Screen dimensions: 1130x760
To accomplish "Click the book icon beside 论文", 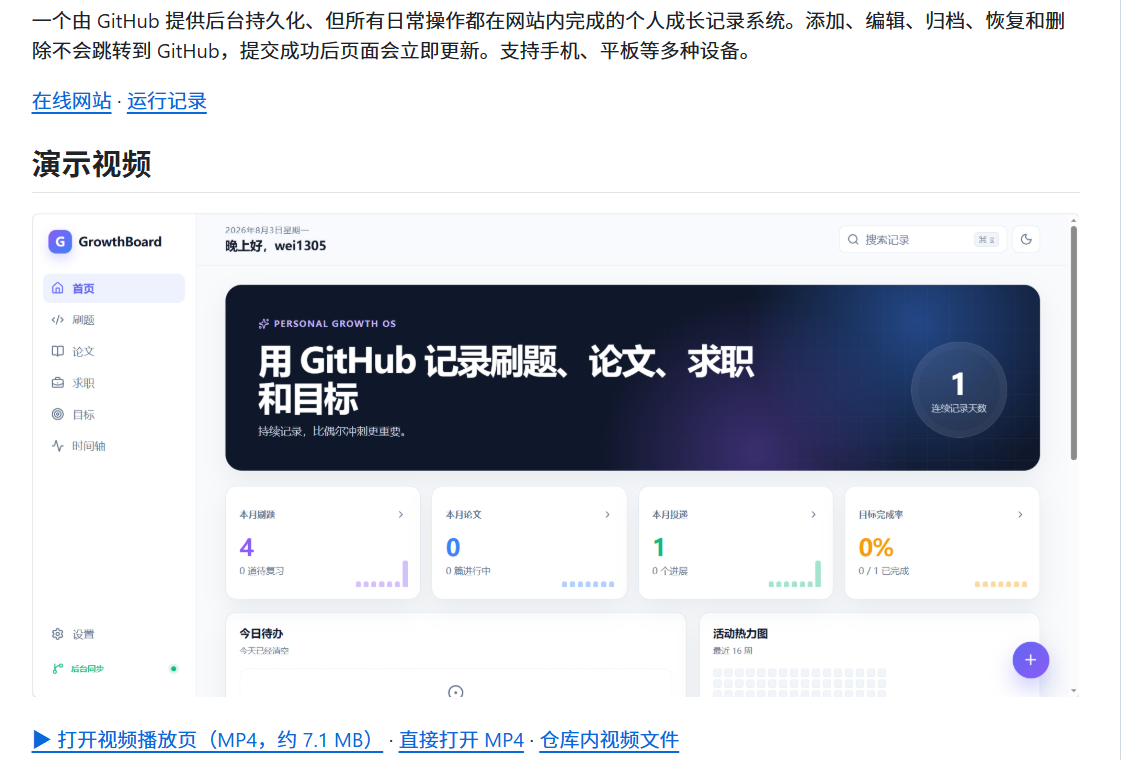I will click(58, 352).
